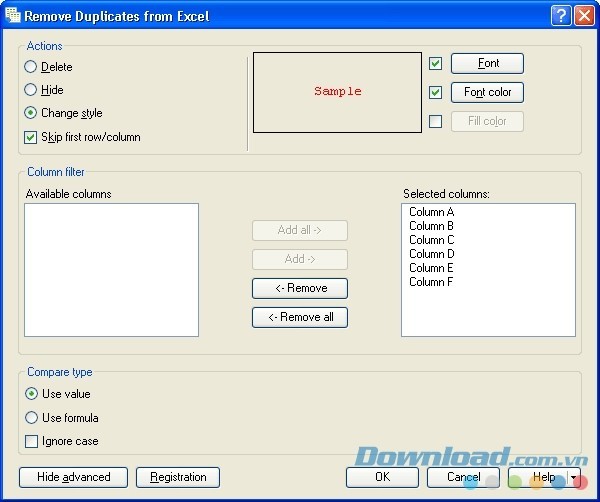Click the Hide advanced button
This screenshot has height=502, width=600.
tap(73, 477)
